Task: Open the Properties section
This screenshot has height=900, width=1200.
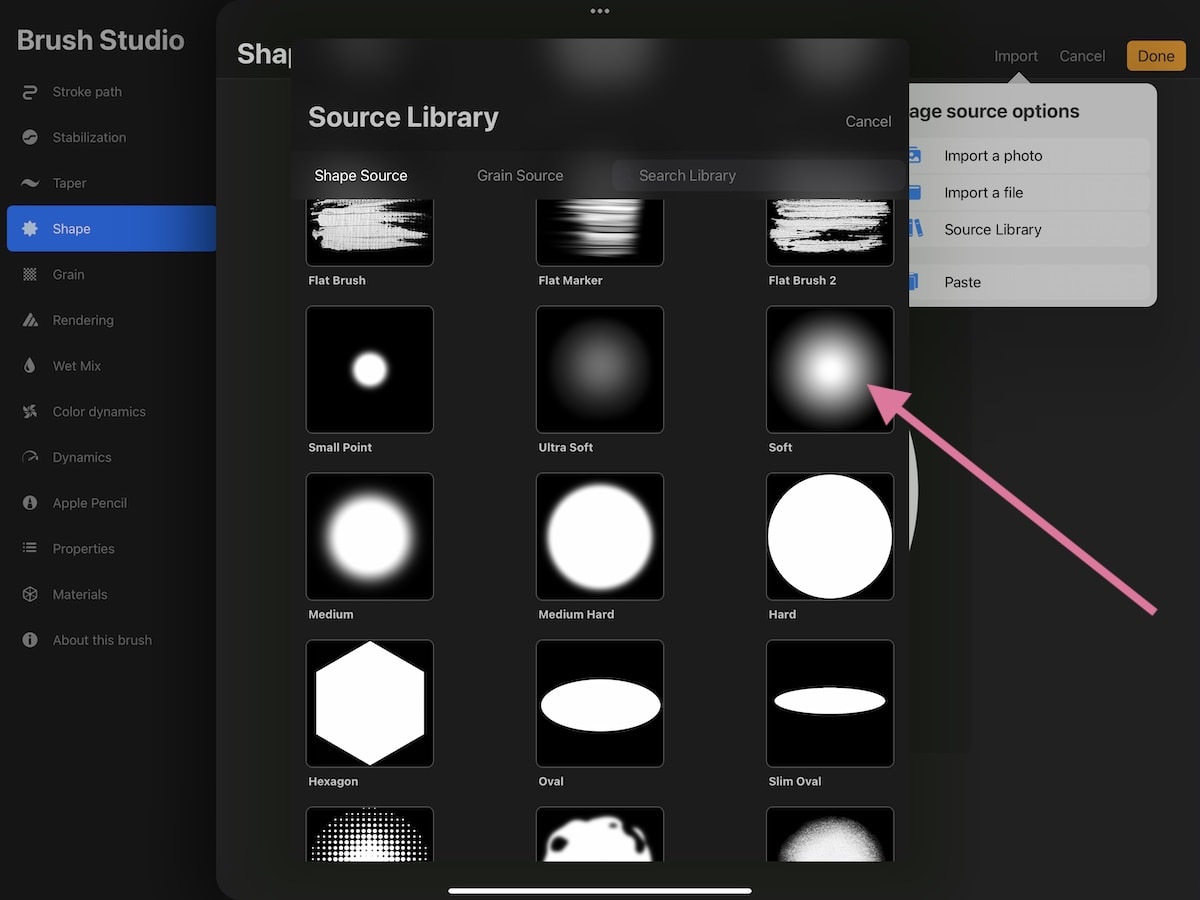Action: [110, 548]
